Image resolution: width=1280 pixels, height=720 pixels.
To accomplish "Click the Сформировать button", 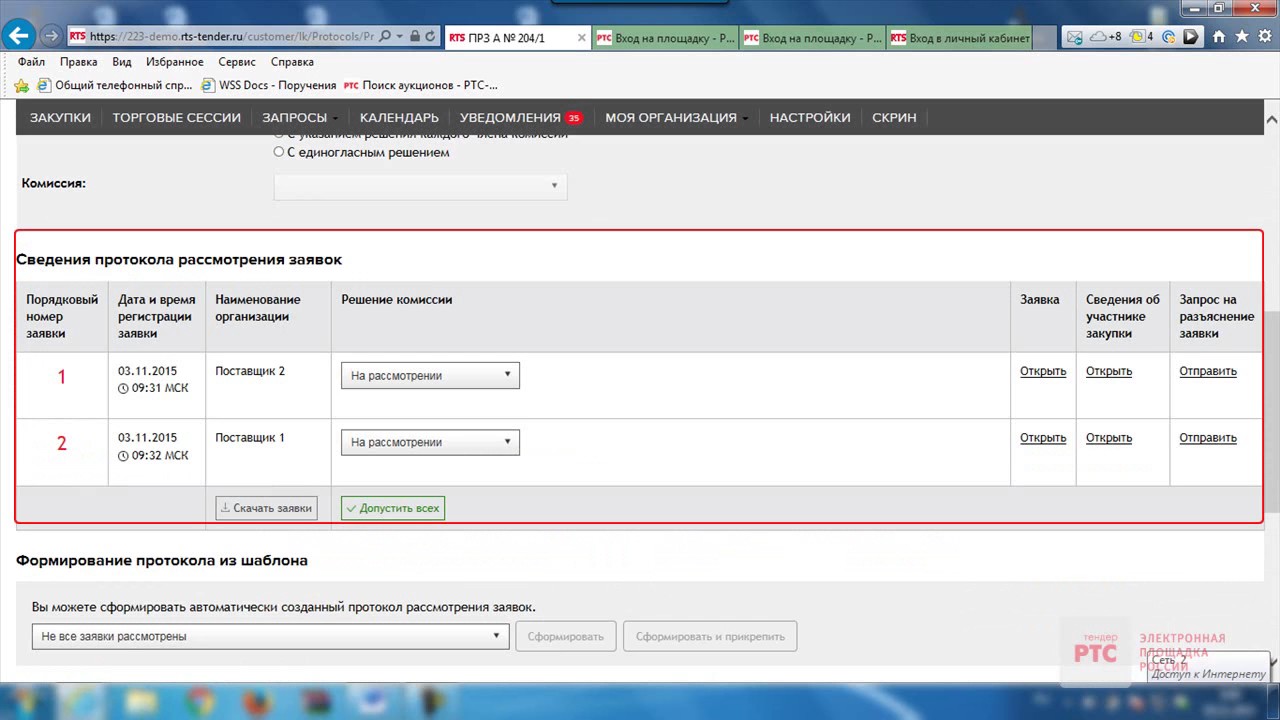I will coord(566,636).
